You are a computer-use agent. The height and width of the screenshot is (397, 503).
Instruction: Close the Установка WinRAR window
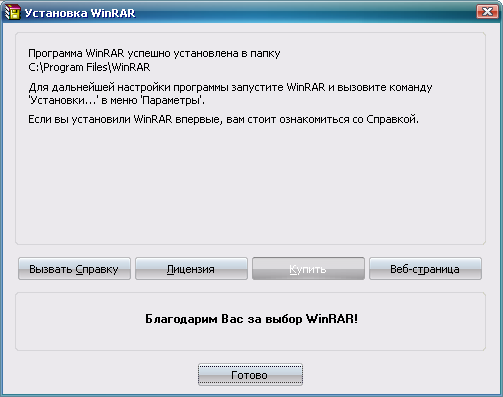[x=487, y=12]
